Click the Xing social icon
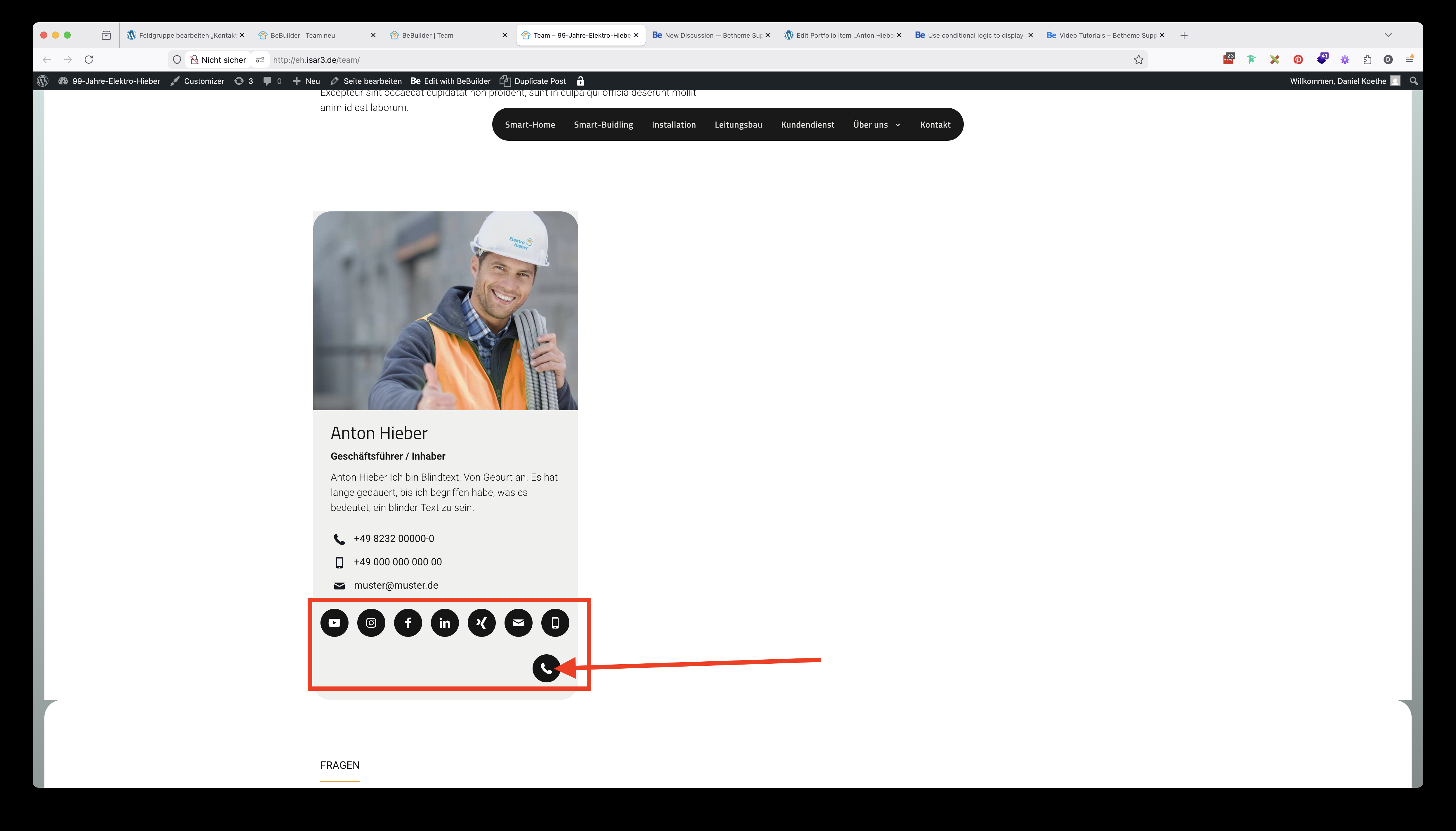This screenshot has height=831, width=1456. 481,623
